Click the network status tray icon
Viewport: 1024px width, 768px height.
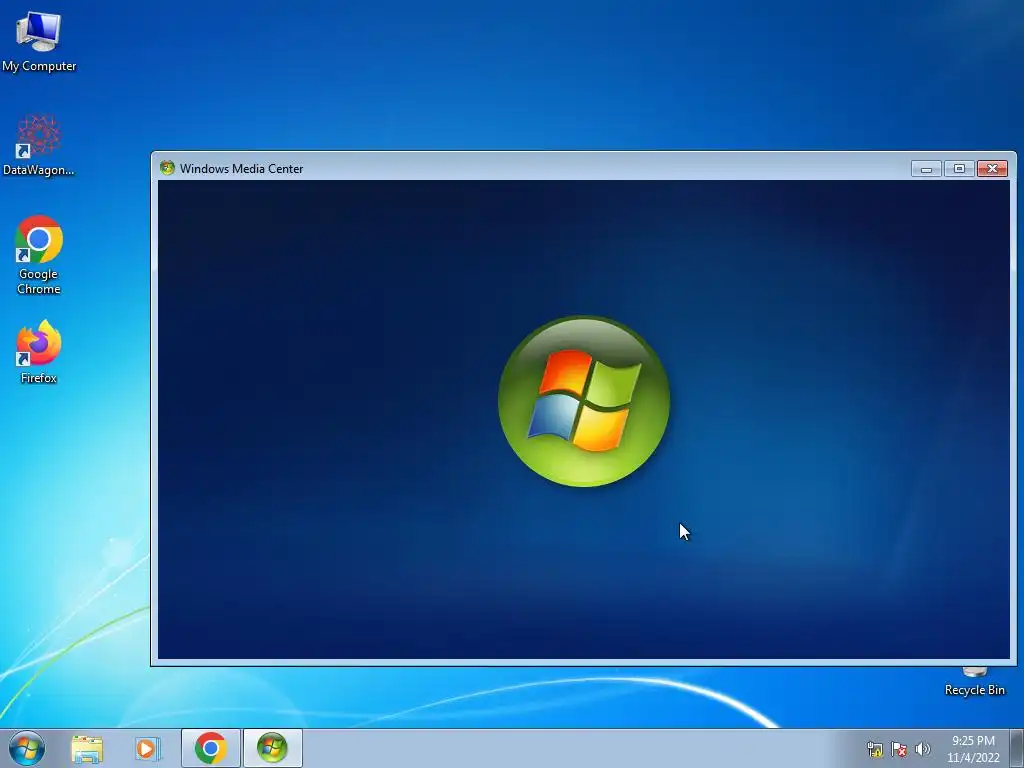pyautogui.click(x=874, y=749)
